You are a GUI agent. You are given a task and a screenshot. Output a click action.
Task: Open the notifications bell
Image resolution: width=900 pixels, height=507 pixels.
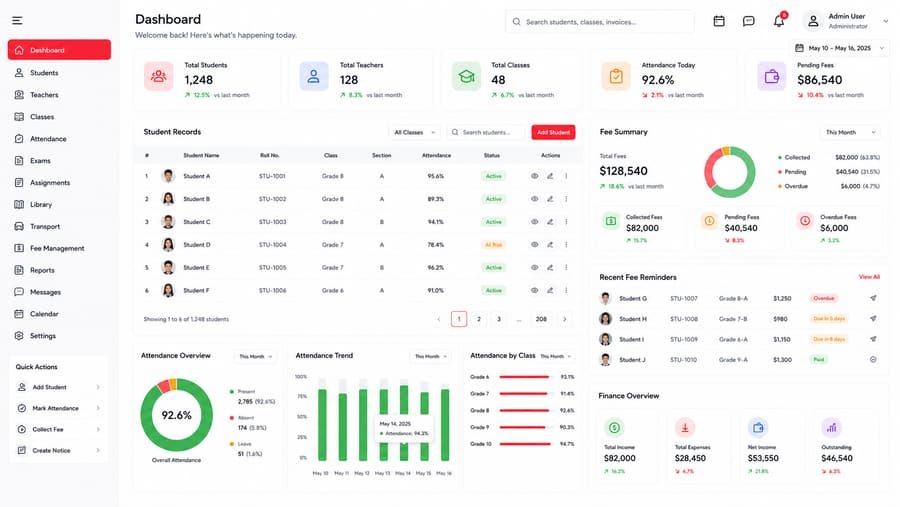point(779,21)
